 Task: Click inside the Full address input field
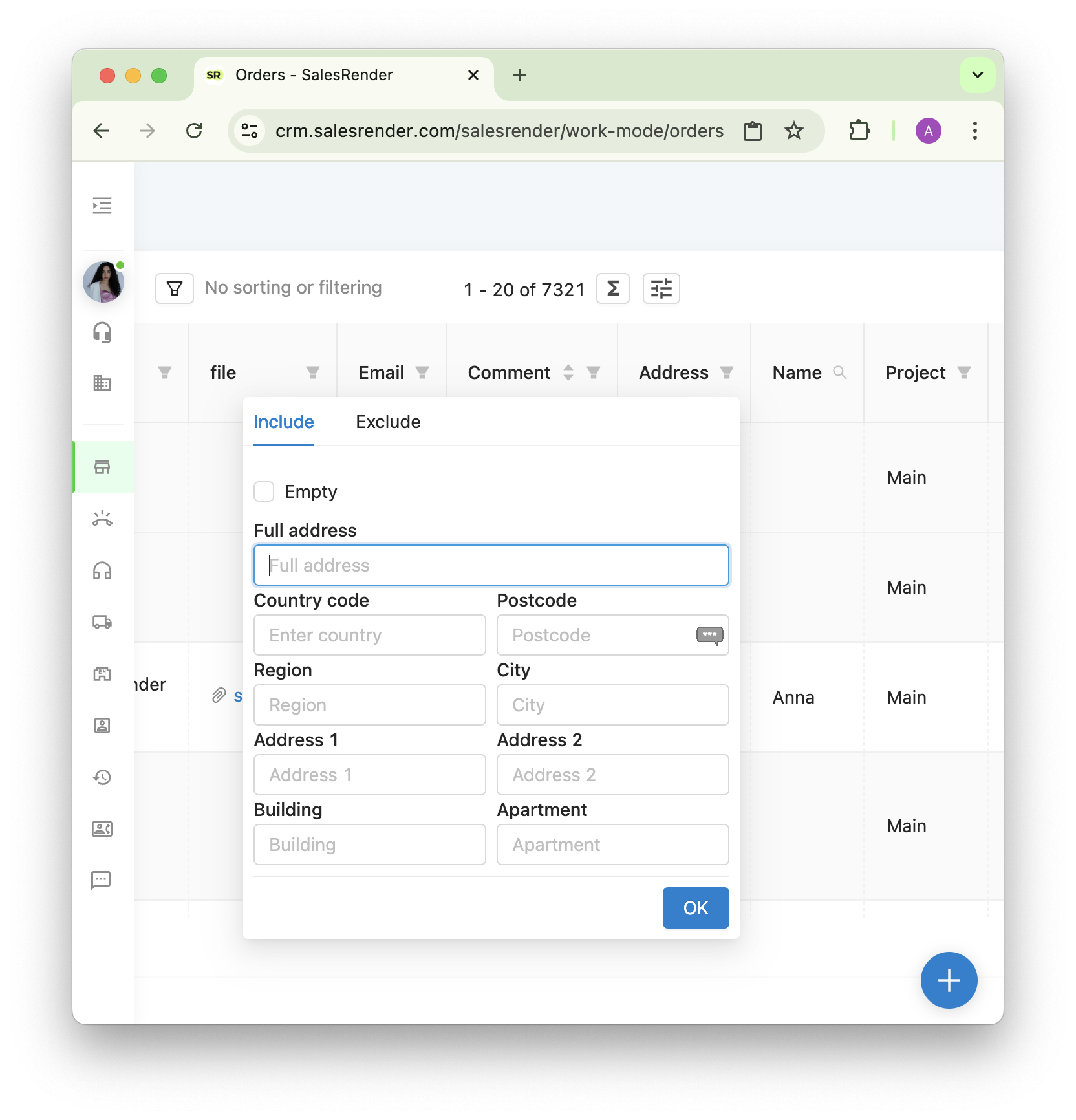pos(491,565)
